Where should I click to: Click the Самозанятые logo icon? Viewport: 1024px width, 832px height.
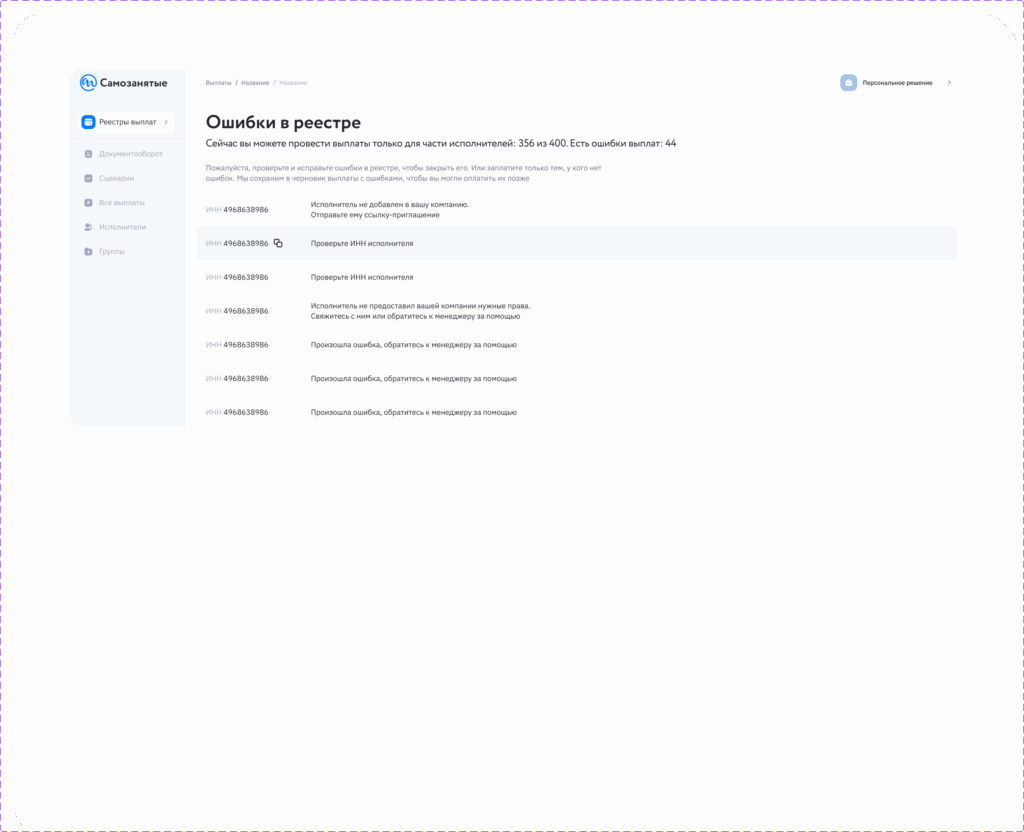pyautogui.click(x=88, y=83)
